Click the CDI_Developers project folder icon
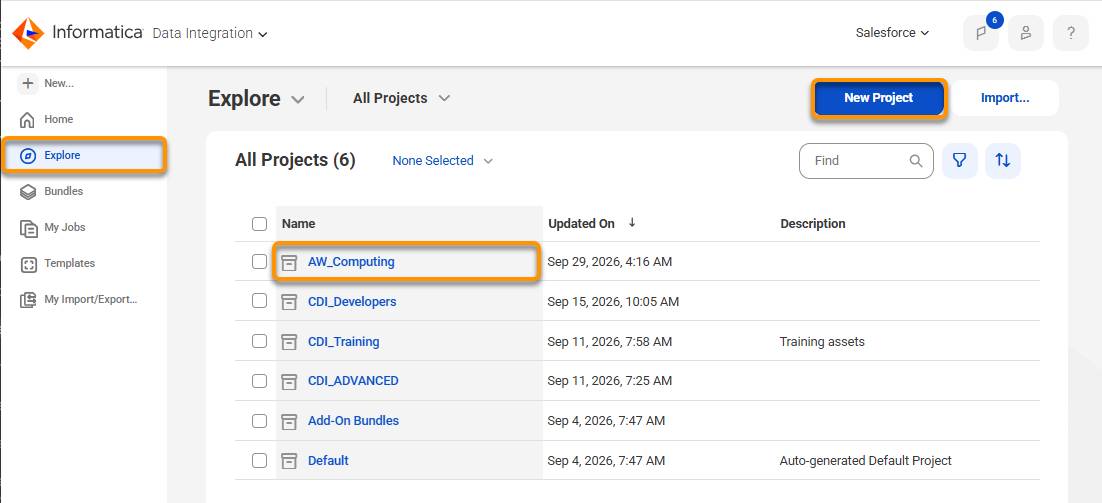Viewport: 1102px width, 503px height. [289, 302]
